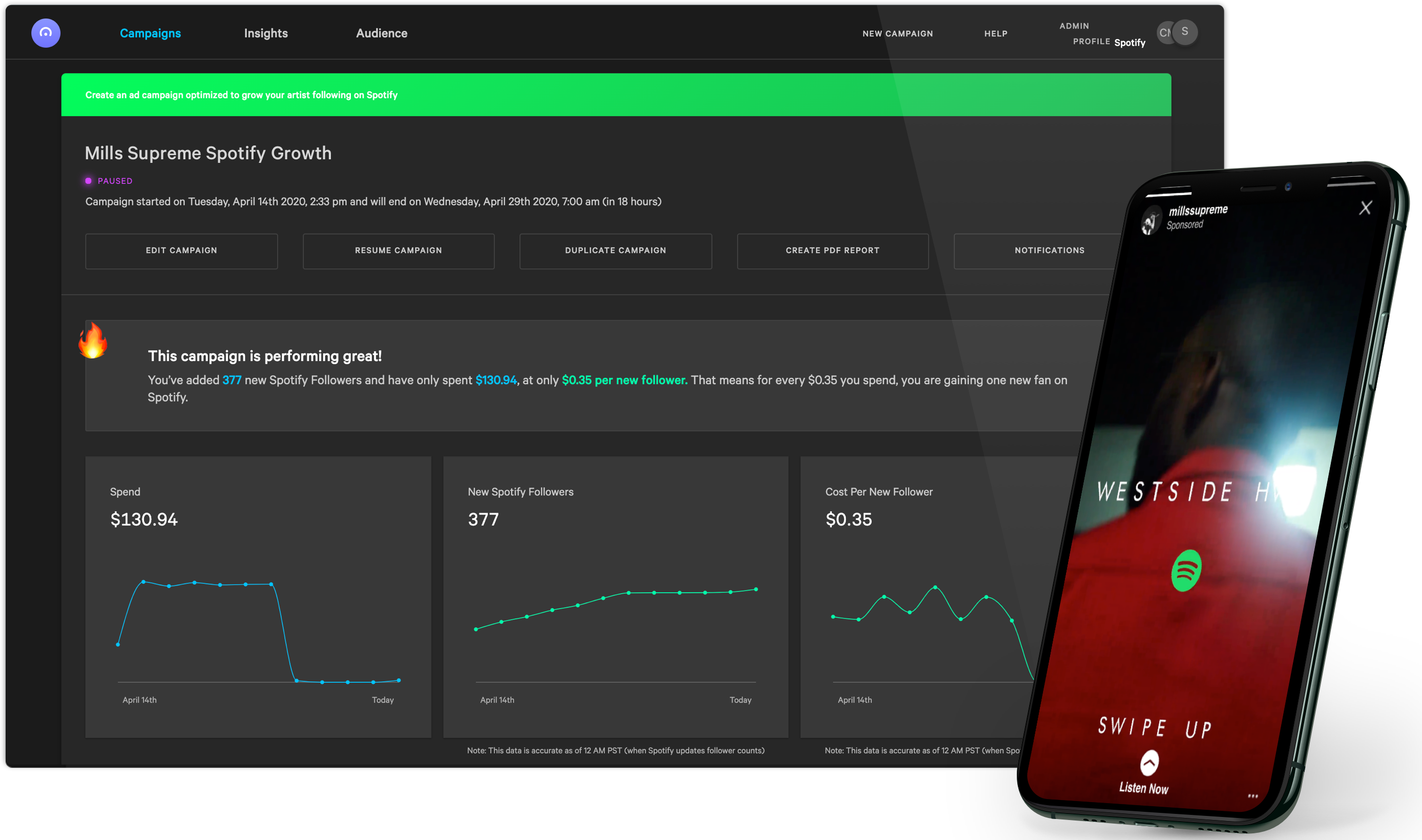Generate a PDF report
This screenshot has width=1422, height=840.
tap(832, 251)
